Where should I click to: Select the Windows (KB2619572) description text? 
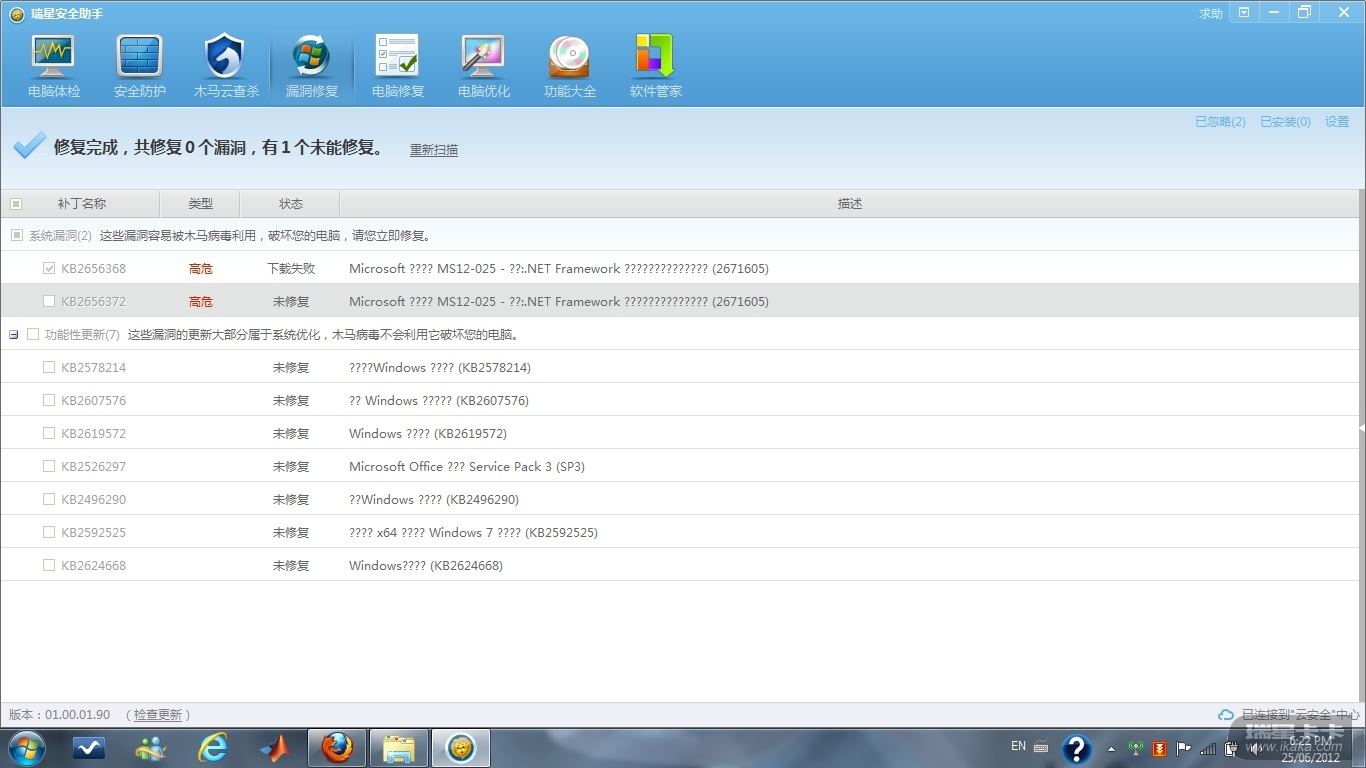pos(428,433)
